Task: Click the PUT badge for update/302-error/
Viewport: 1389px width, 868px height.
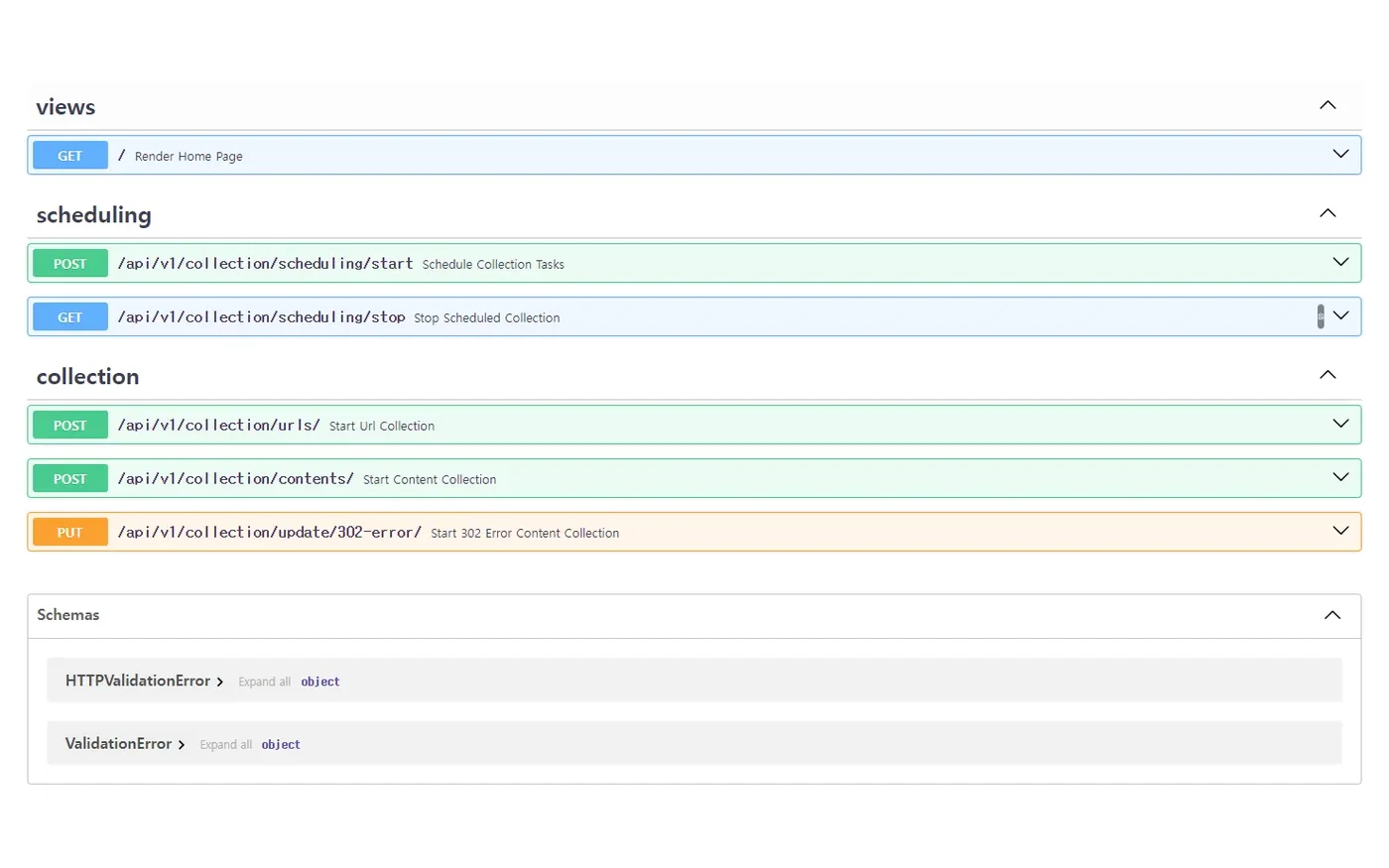Action: [x=70, y=533]
